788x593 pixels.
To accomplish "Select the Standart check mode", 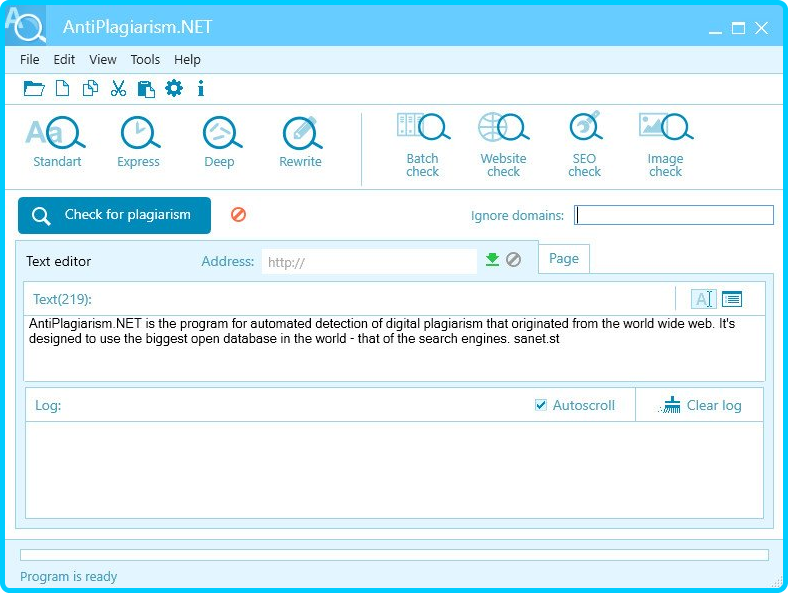I will tap(57, 142).
